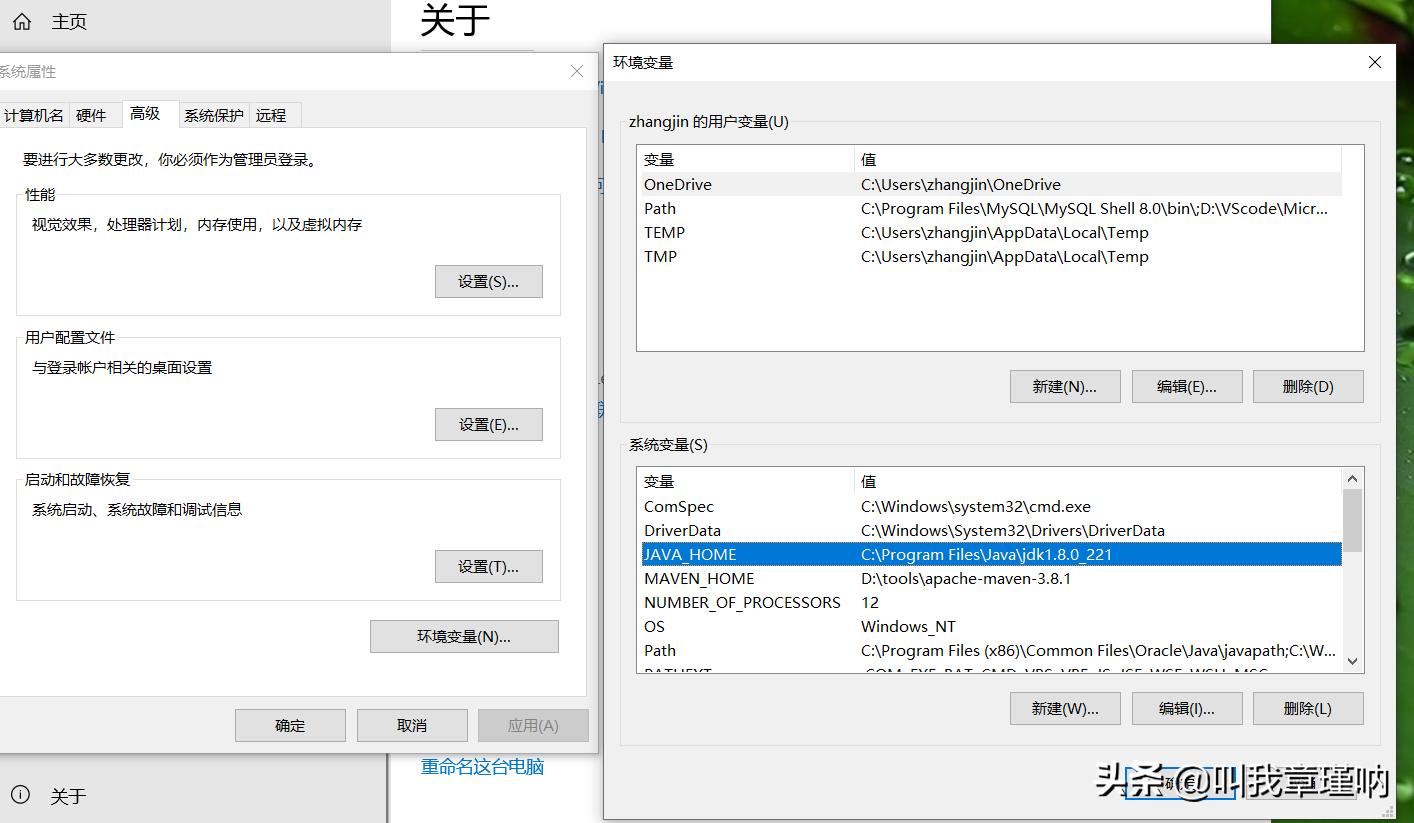Click 设置(S) under the 性能 section
Image resolution: width=1414 pixels, height=823 pixels.
(x=488, y=281)
